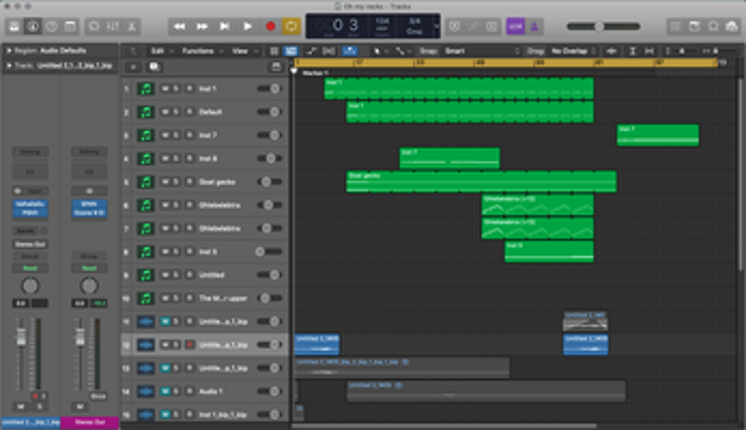746x430 pixels.
Task: Open the Functions menu in tracks area
Action: (202, 51)
